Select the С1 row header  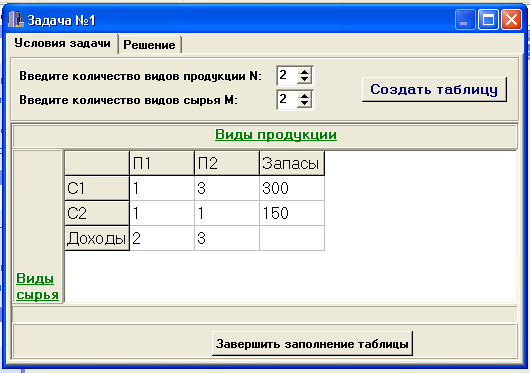coord(97,188)
